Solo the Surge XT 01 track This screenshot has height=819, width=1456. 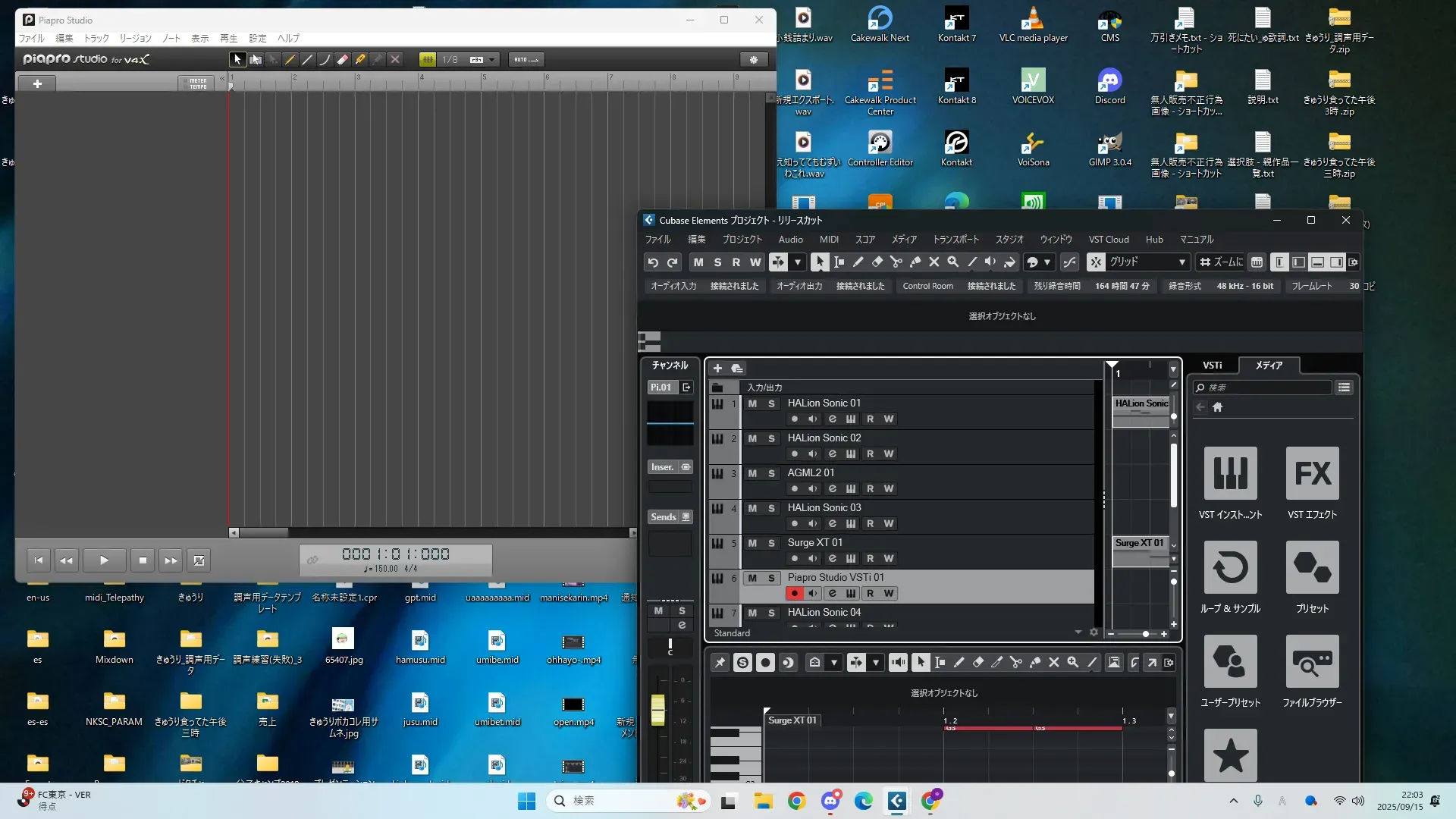pos(771,543)
